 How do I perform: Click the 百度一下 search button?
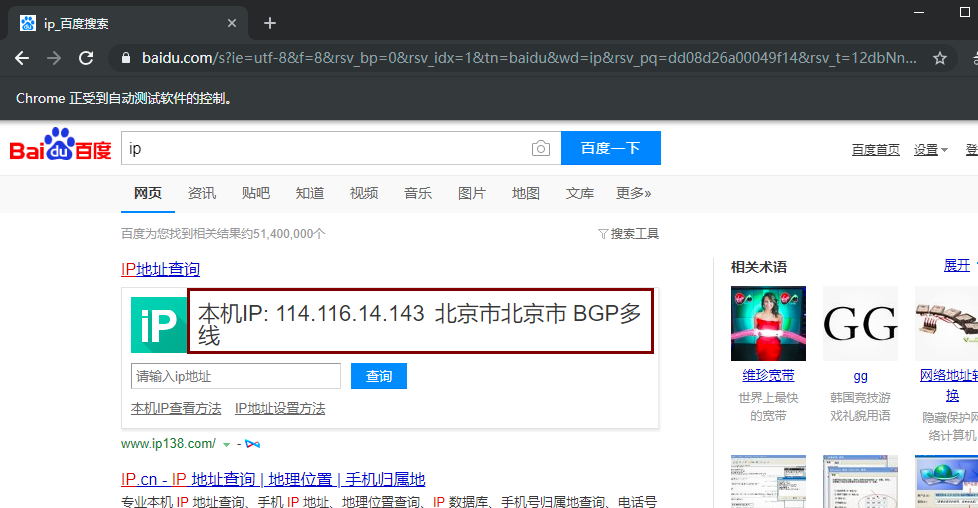pyautogui.click(x=611, y=148)
